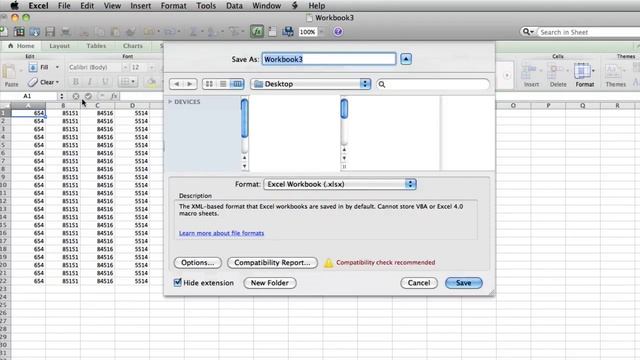Click the Save As filename field
Viewport: 640px width, 360px height.
pyautogui.click(x=329, y=59)
